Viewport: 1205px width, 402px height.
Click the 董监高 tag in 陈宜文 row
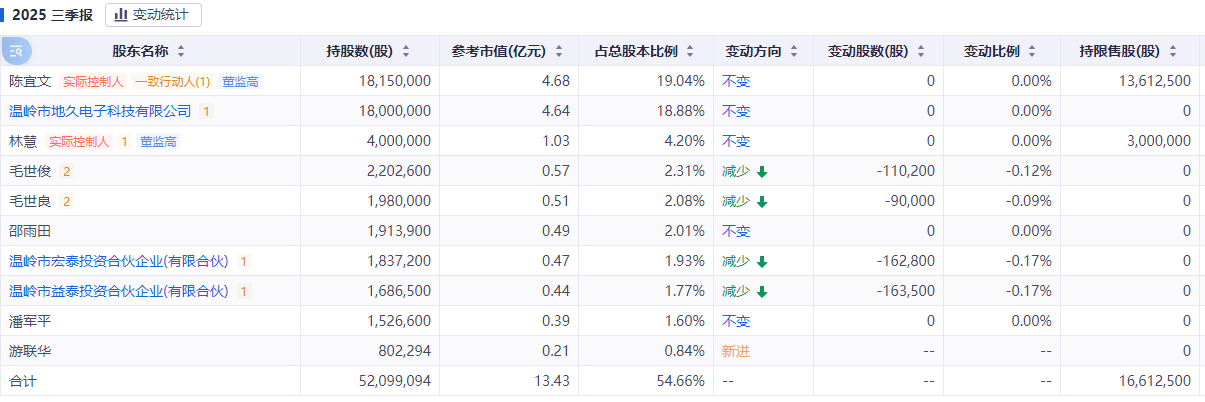coord(241,81)
